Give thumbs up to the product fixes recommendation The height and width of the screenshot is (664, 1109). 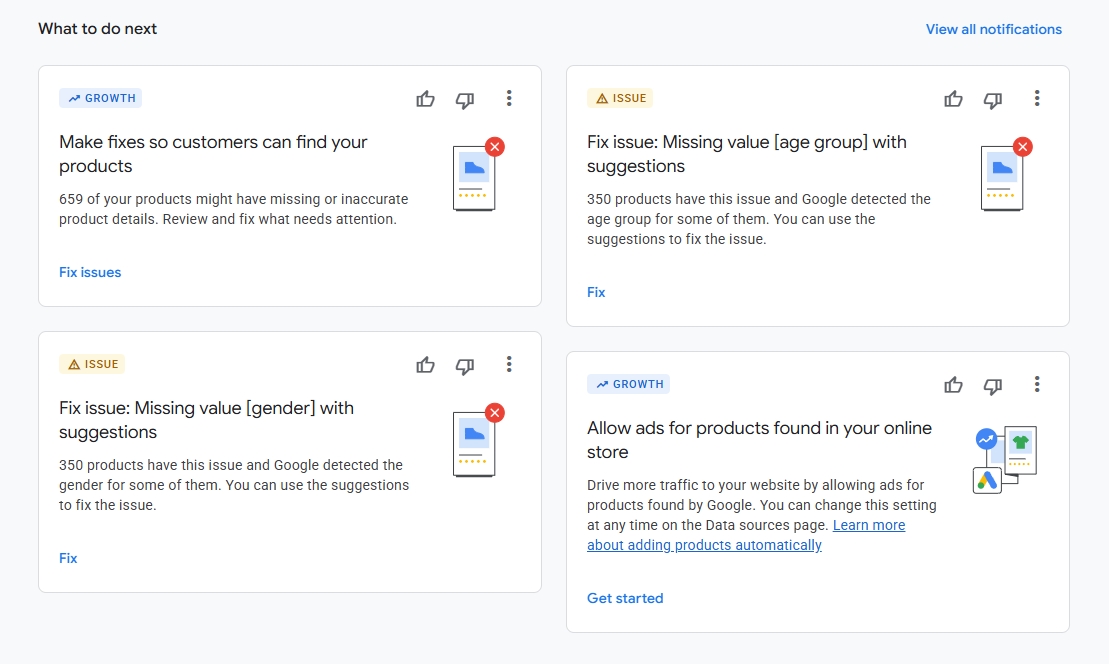[425, 99]
